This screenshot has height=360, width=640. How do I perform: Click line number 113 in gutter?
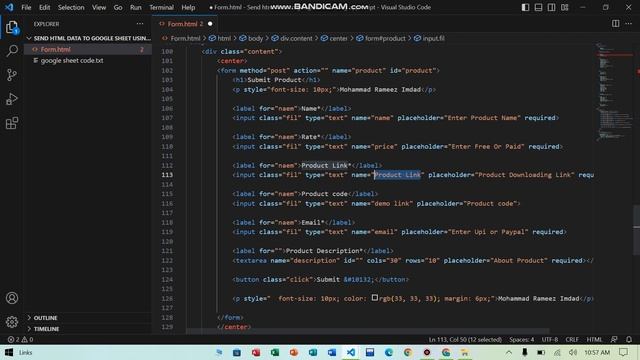(x=167, y=175)
